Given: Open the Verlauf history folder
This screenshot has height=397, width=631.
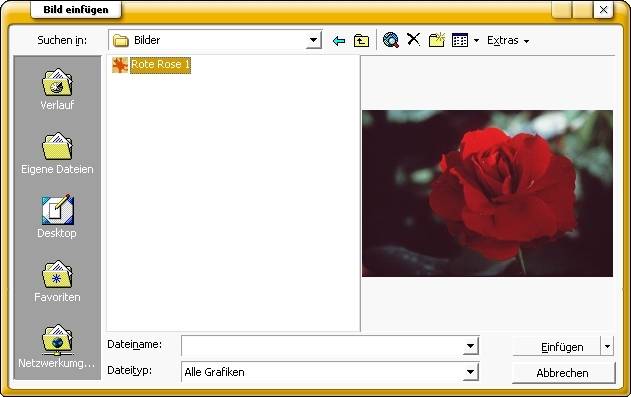Looking at the screenshot, I should tap(57, 89).
